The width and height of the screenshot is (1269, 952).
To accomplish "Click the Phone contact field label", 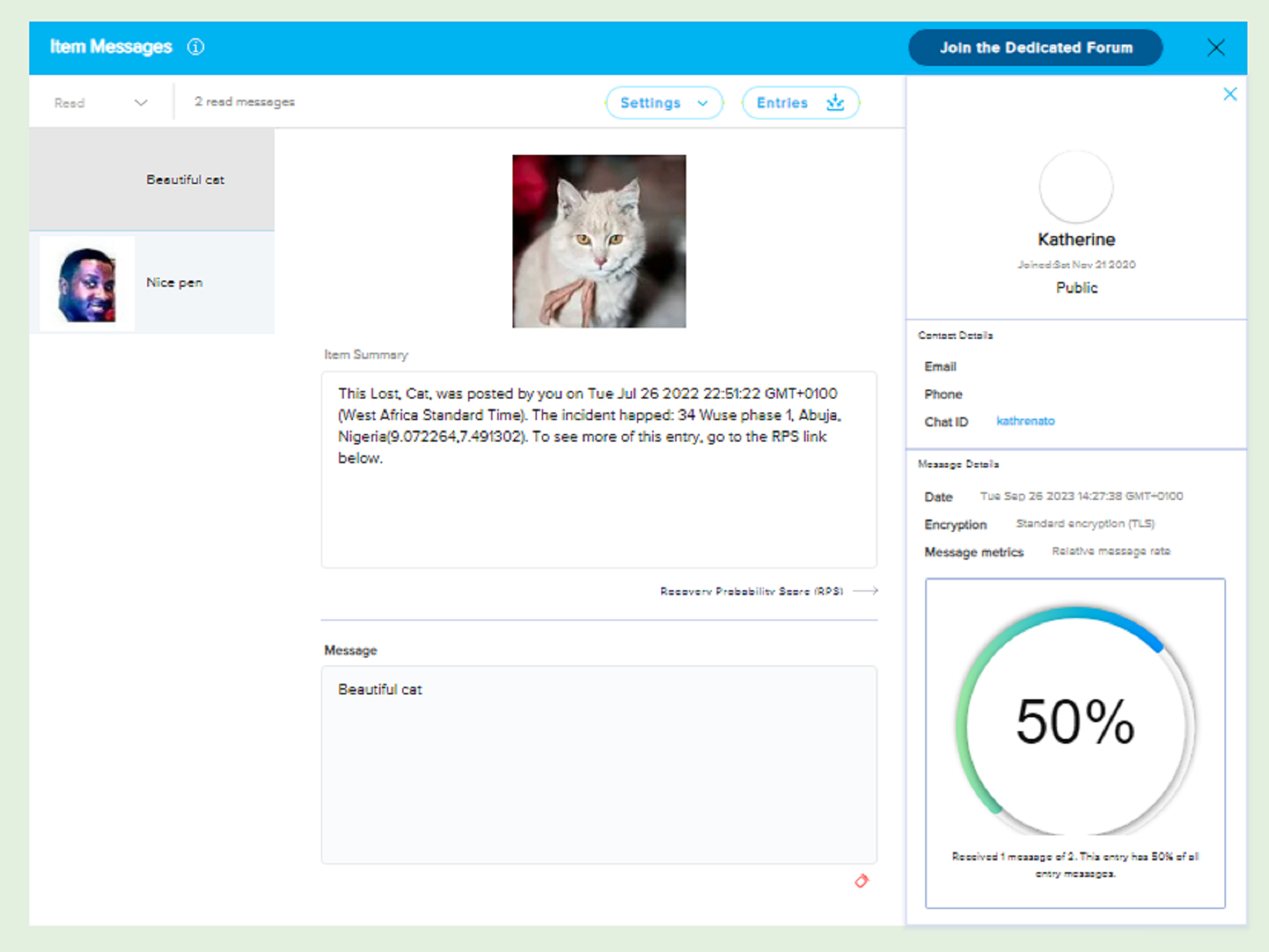I will (x=943, y=394).
